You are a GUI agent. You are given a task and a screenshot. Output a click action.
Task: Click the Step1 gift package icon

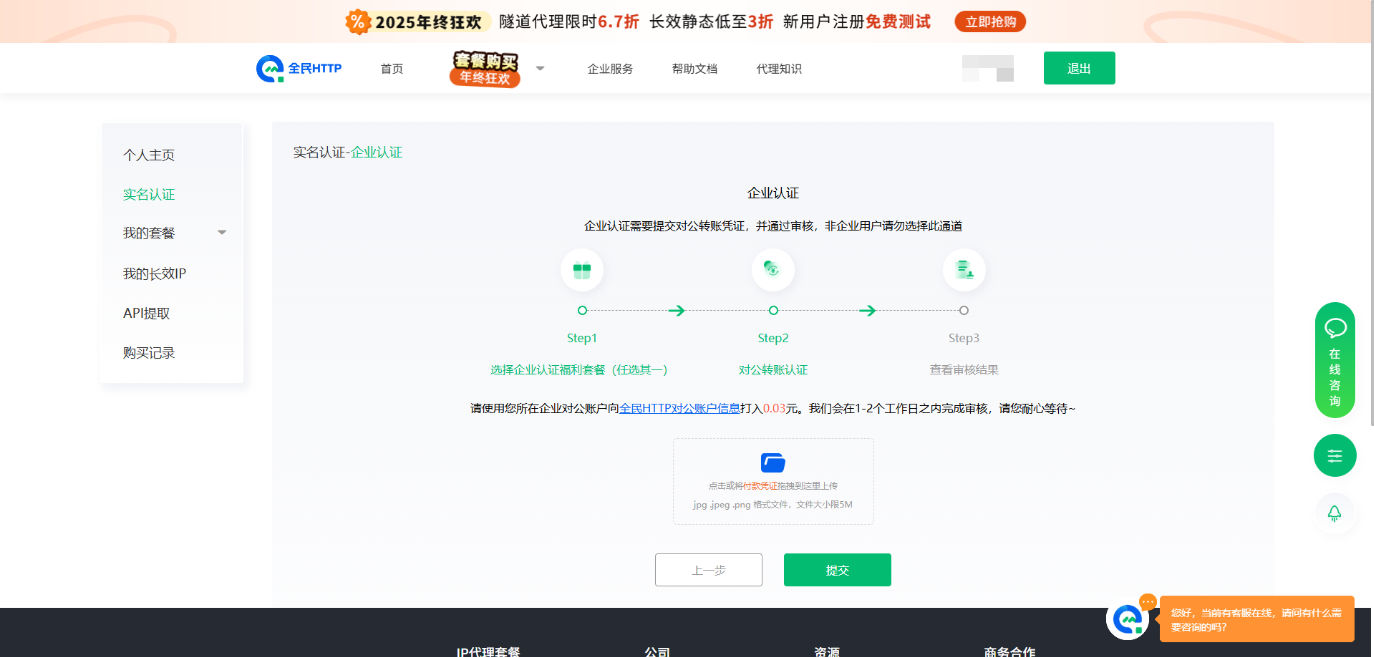(x=582, y=270)
